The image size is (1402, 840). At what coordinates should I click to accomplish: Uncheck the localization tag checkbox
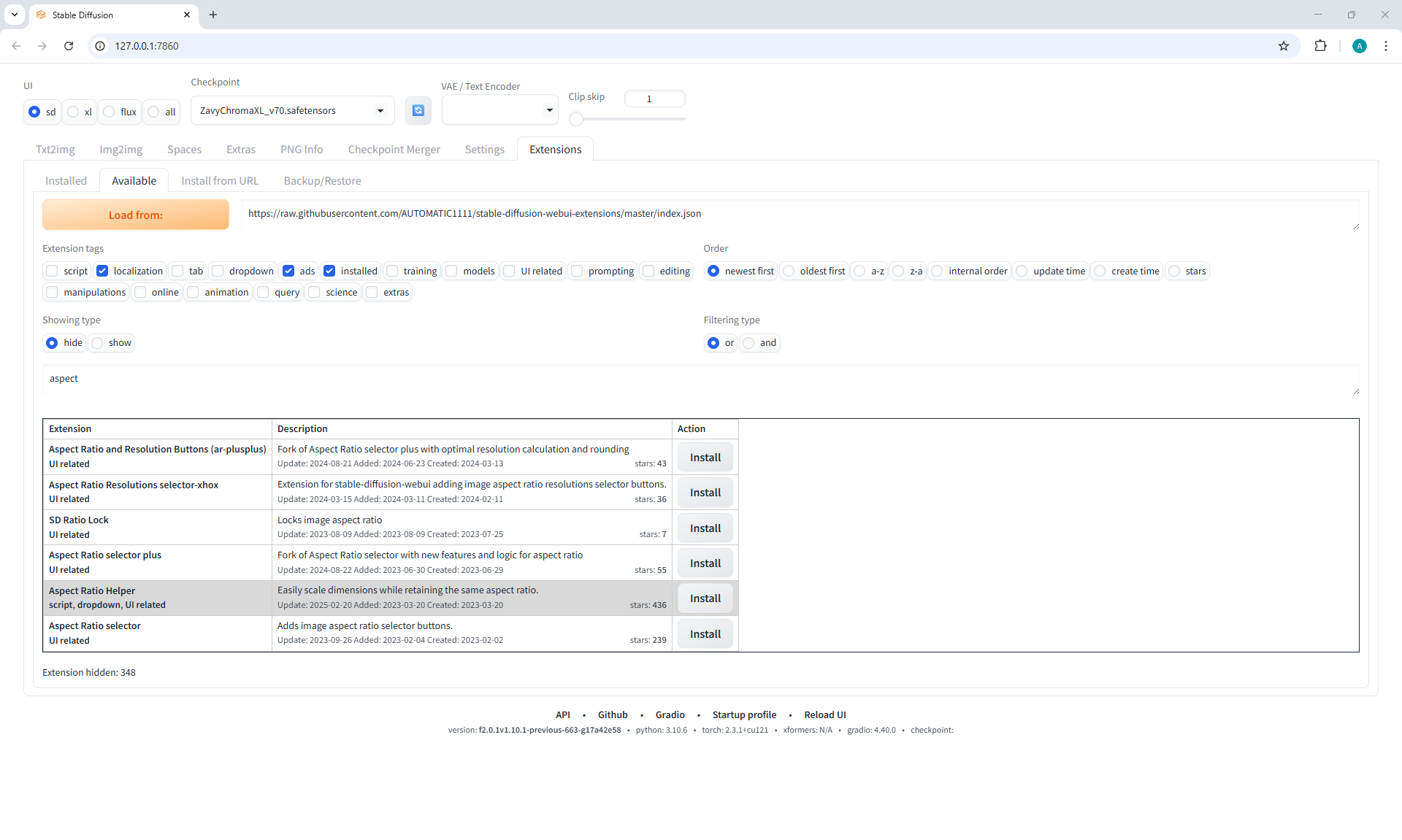(x=103, y=271)
